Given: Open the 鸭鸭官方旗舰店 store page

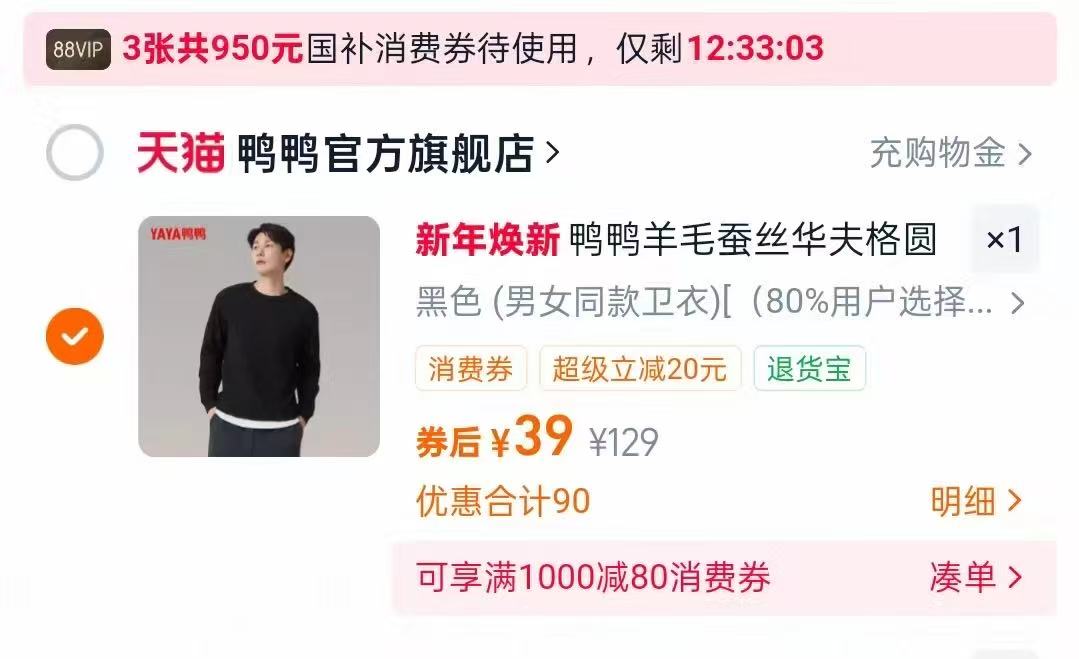Looking at the screenshot, I should click(x=385, y=152).
